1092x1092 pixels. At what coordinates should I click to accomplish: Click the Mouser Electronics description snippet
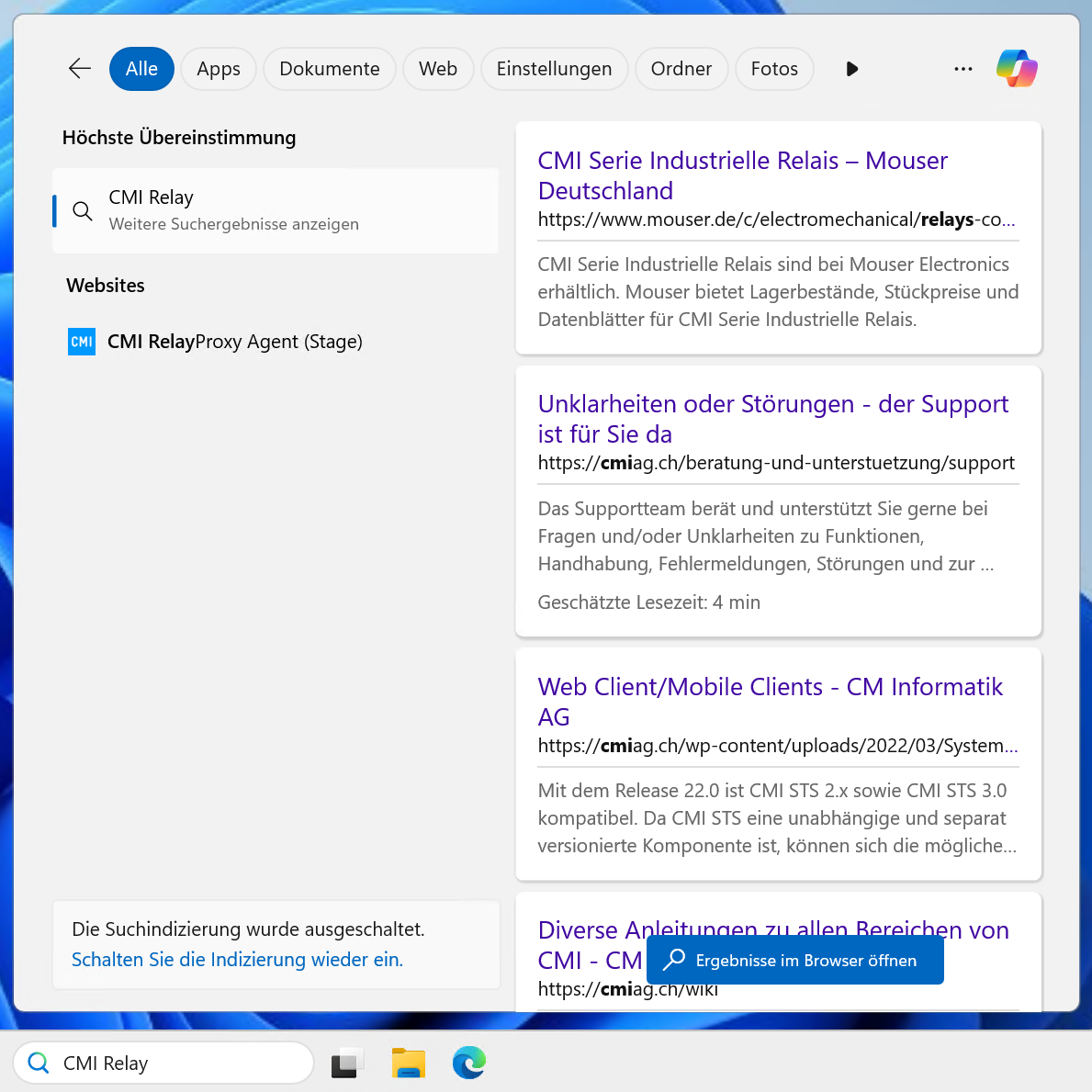(x=778, y=292)
